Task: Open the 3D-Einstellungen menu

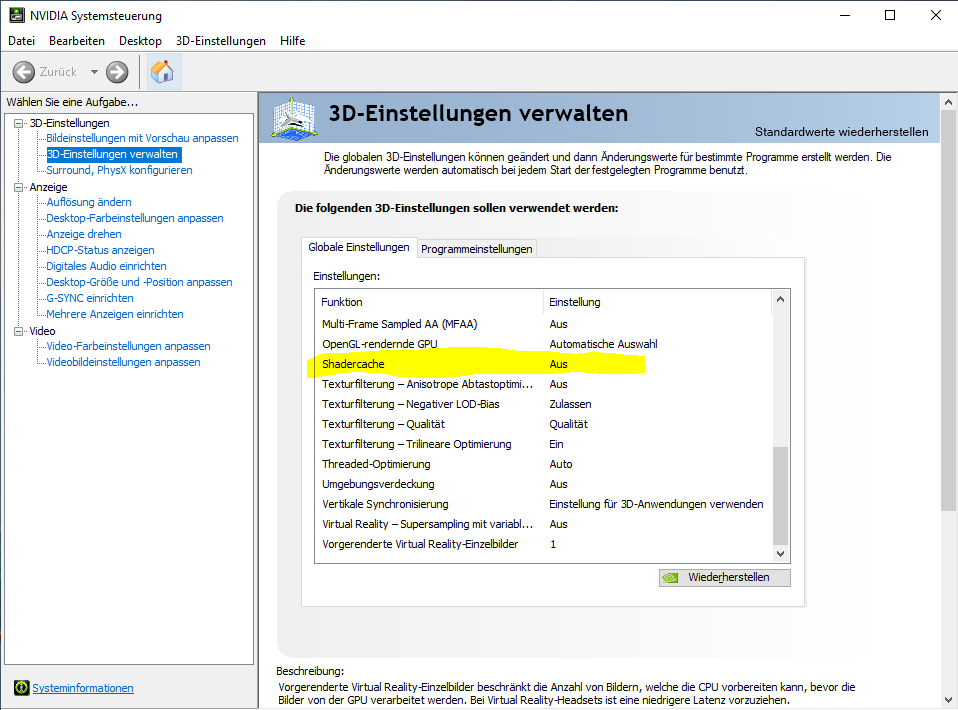Action: click(x=221, y=41)
